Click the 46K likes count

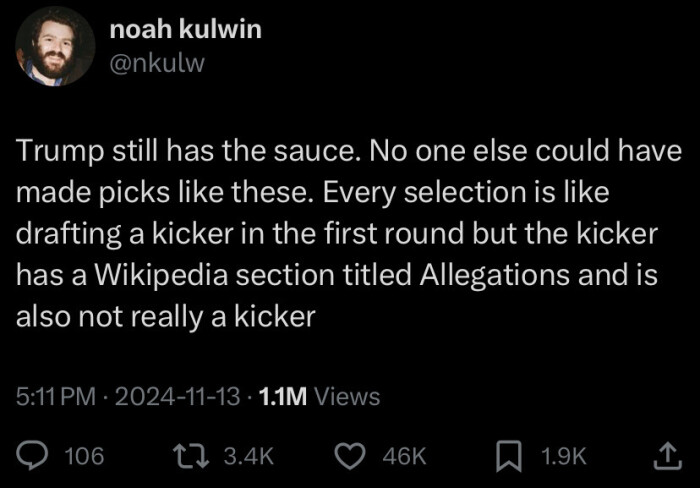[406, 456]
